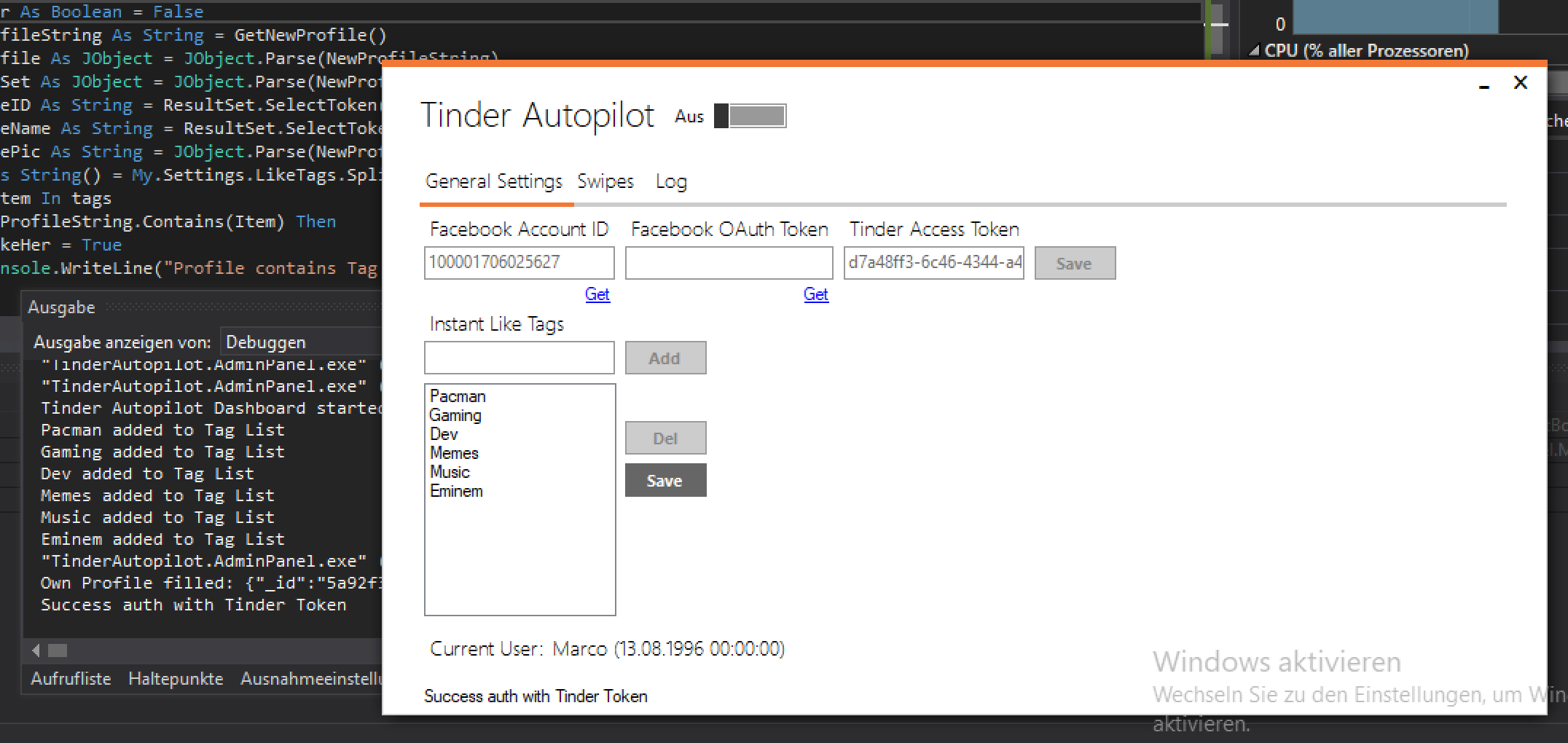1568x743 pixels.
Task: Click 'Eminem added to Tag List' output line
Action: 162,539
